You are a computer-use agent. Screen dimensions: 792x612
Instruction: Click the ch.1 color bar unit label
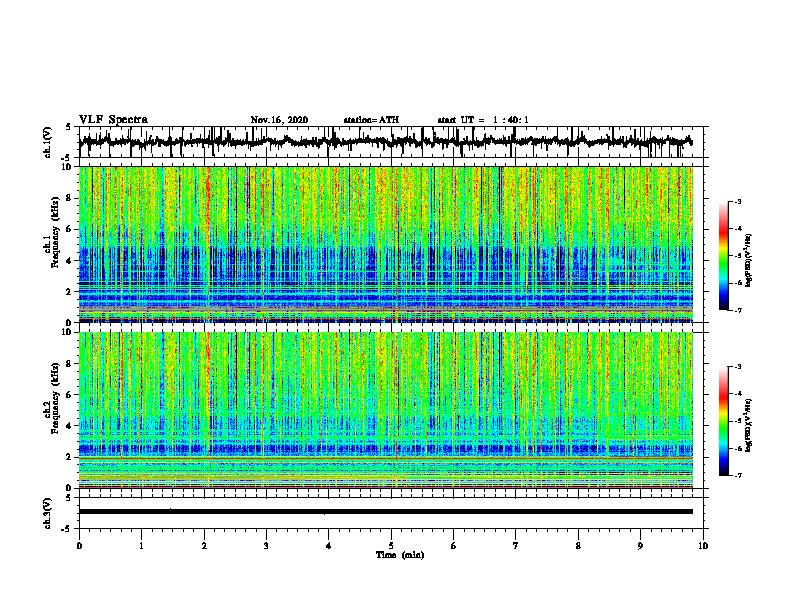click(749, 260)
